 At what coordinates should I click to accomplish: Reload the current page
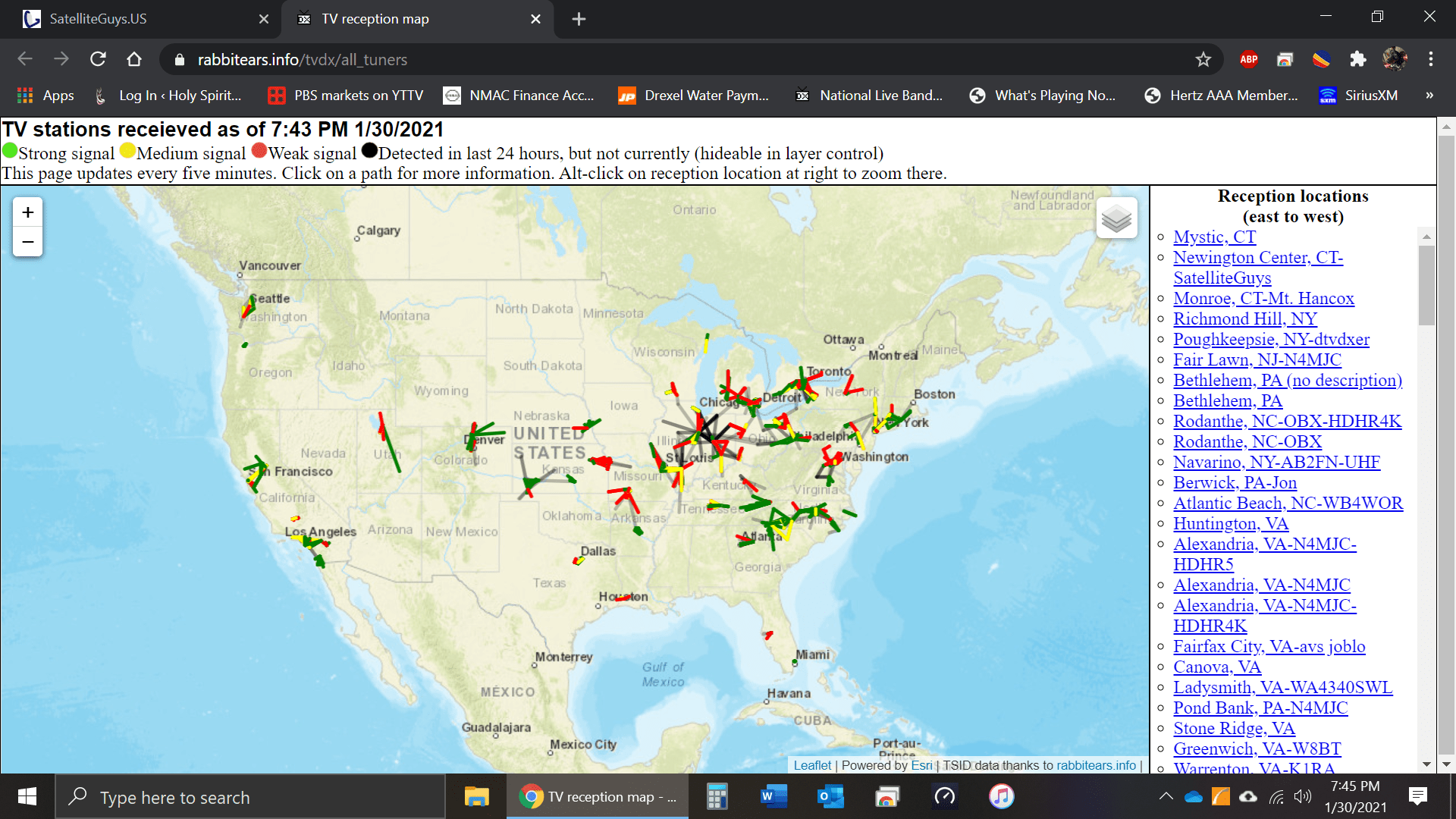point(98,59)
